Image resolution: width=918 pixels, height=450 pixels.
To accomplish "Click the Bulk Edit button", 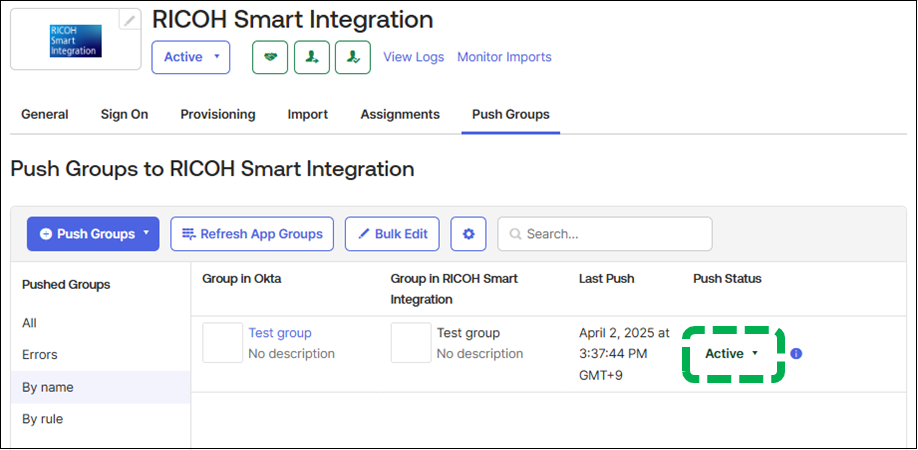I will point(392,234).
